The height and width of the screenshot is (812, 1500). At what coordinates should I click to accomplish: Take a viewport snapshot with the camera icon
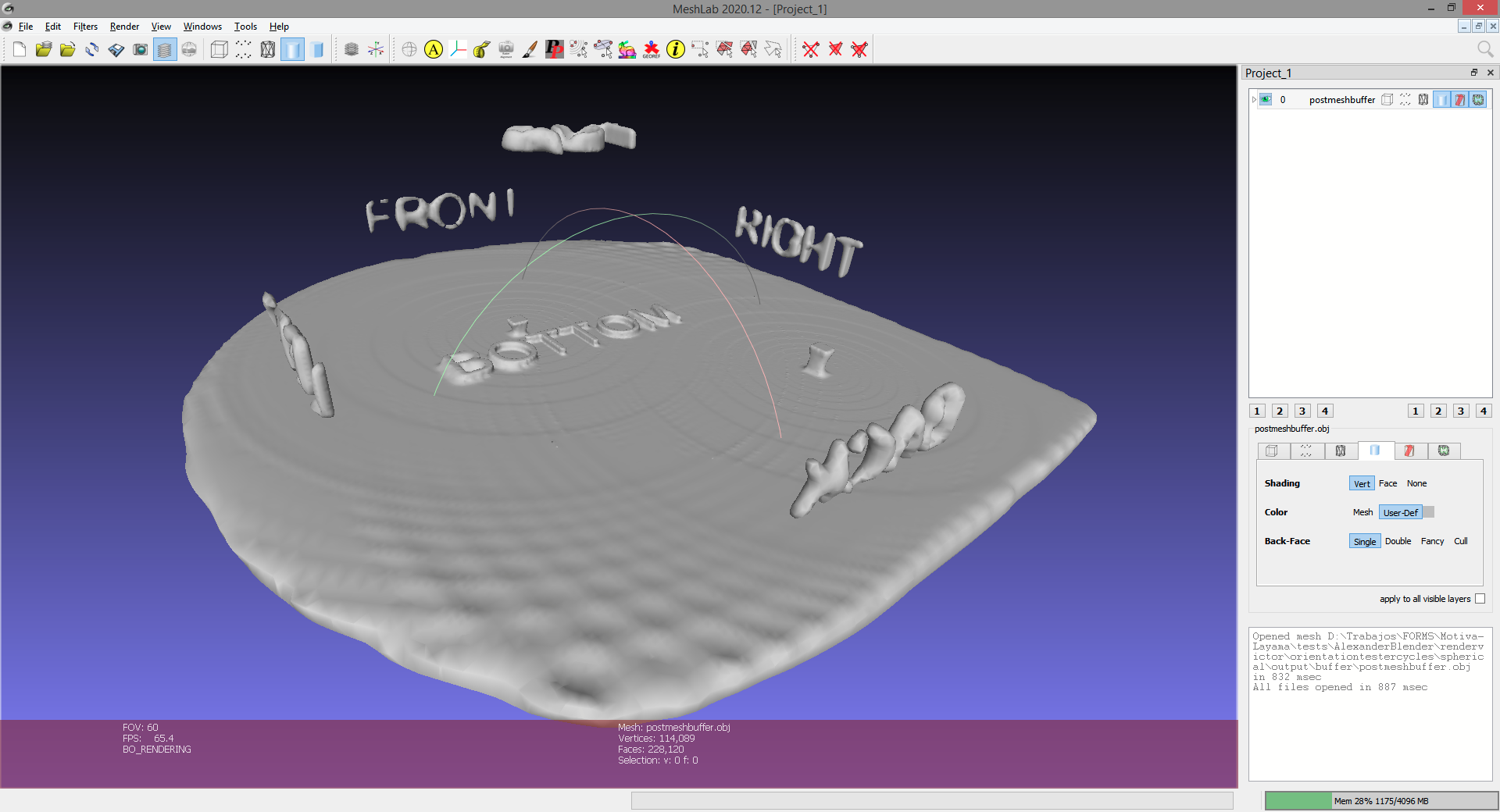(140, 49)
